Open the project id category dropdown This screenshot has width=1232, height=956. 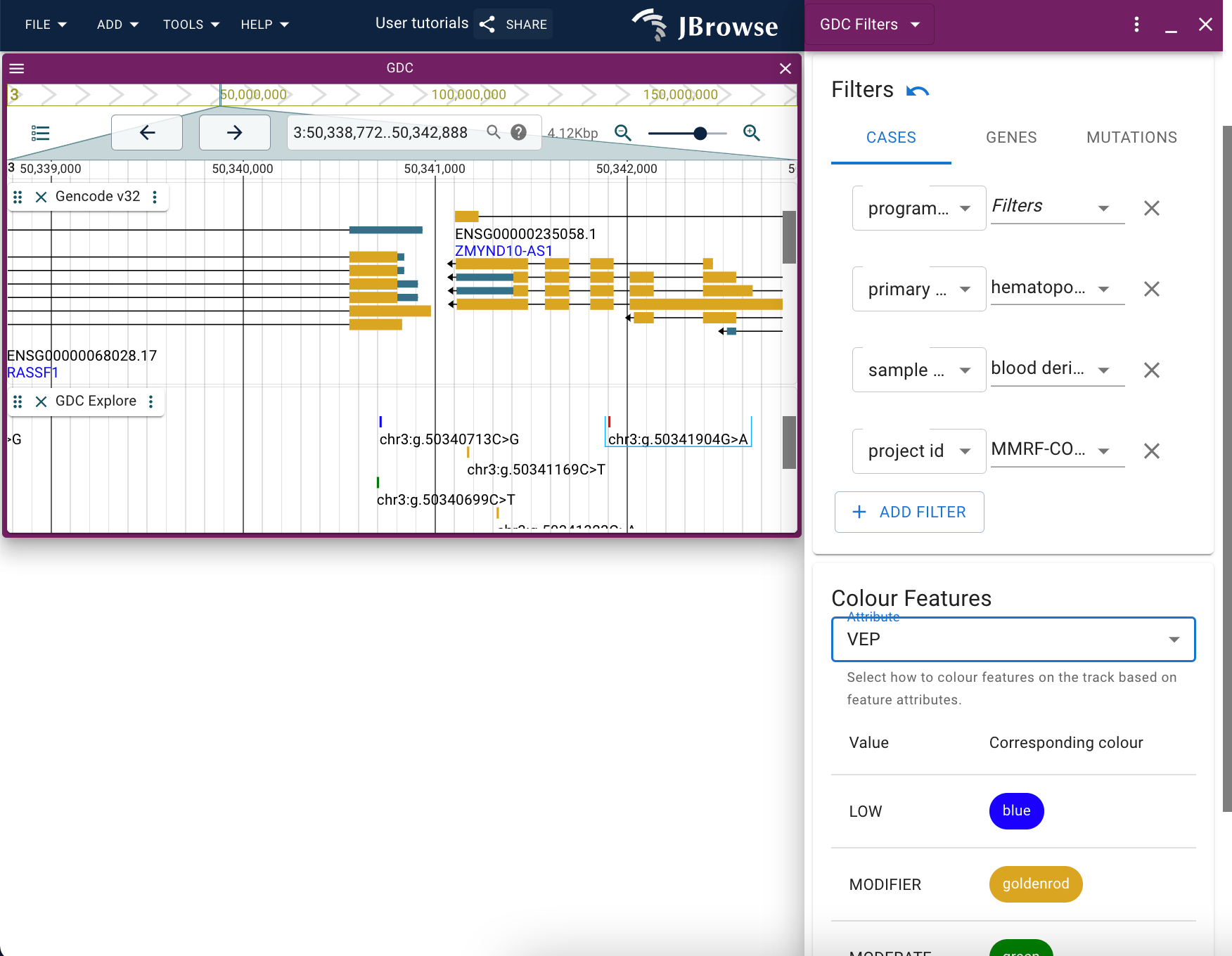[x=919, y=451]
